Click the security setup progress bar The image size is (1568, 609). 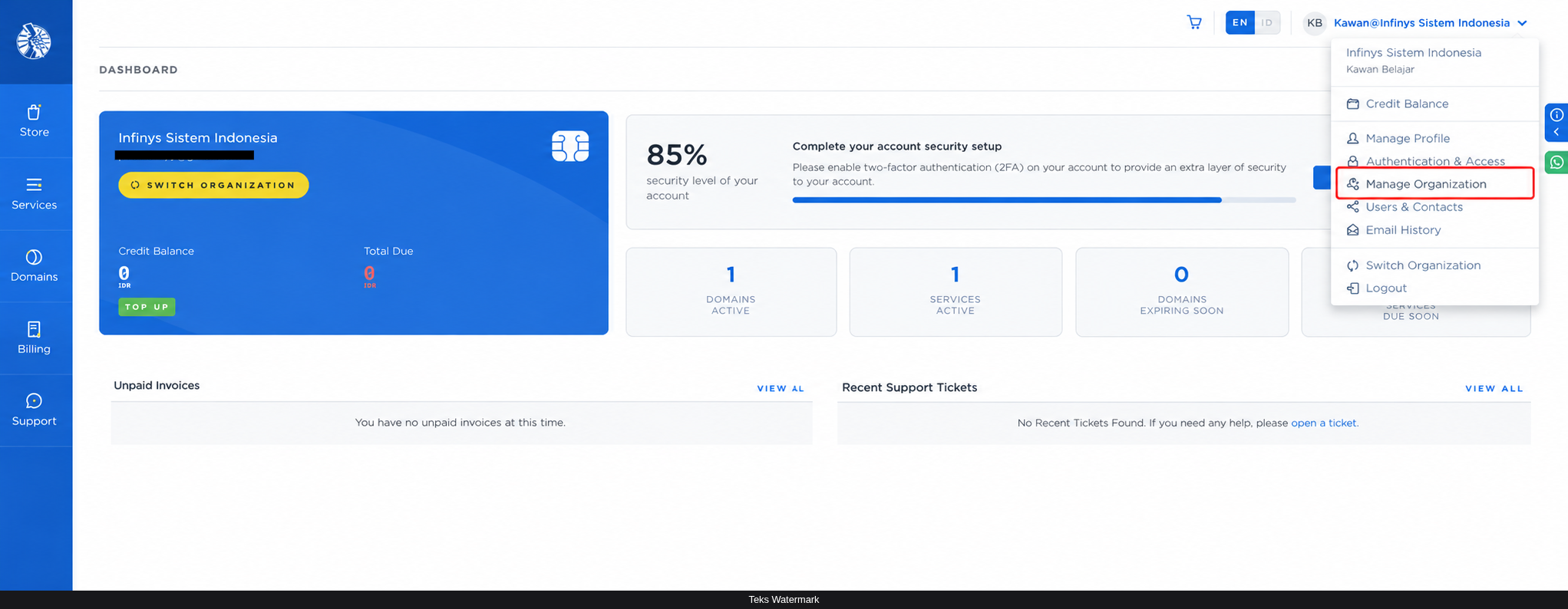[1044, 200]
